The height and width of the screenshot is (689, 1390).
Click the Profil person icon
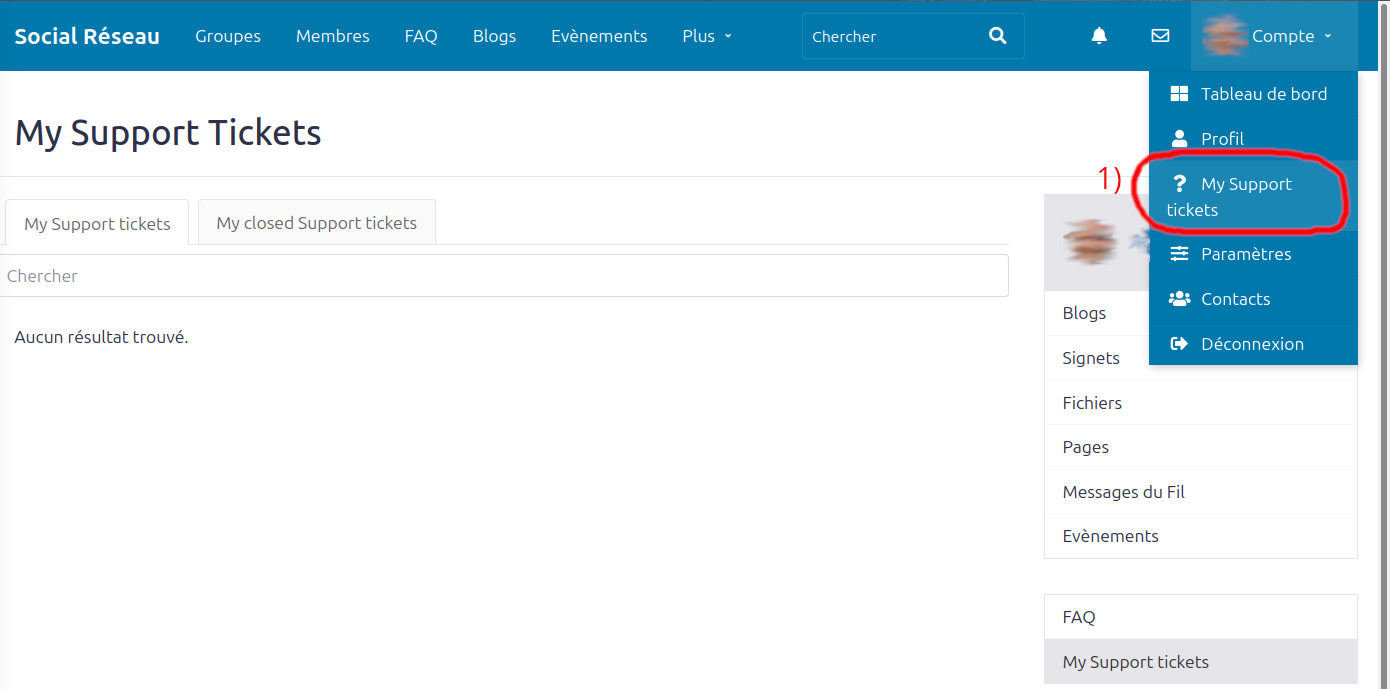click(1179, 139)
